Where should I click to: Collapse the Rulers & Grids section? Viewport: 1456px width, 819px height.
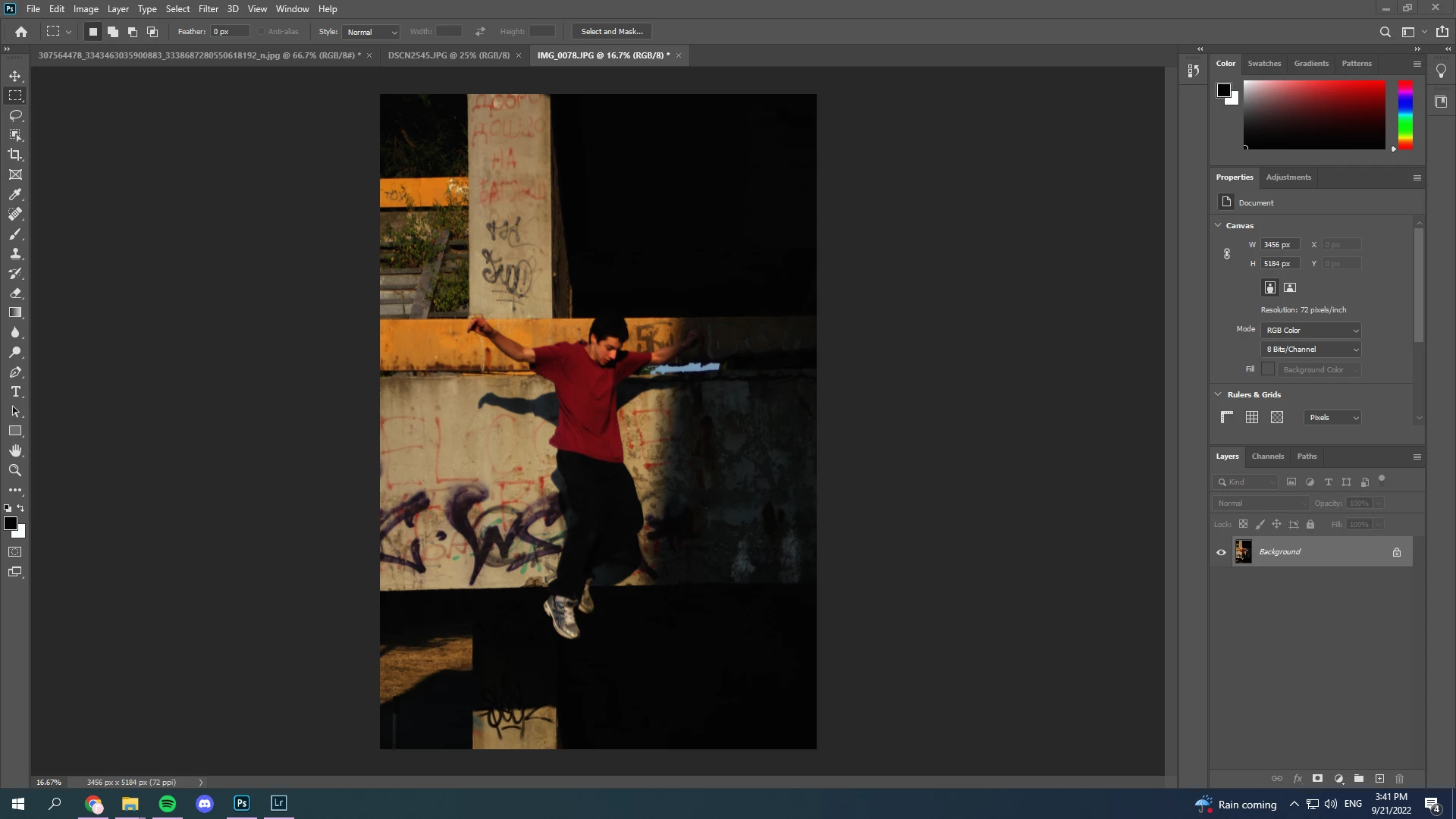coord(1219,394)
